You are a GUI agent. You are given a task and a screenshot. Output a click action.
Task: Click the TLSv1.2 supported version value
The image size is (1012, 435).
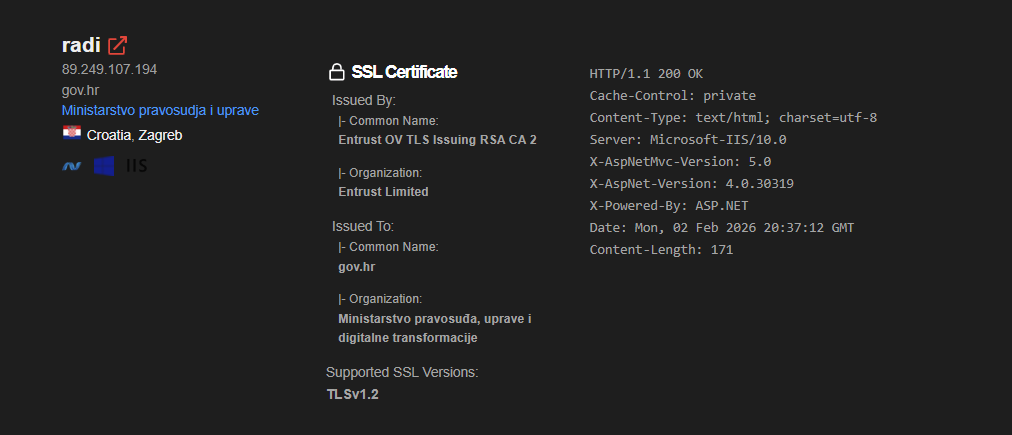point(352,394)
